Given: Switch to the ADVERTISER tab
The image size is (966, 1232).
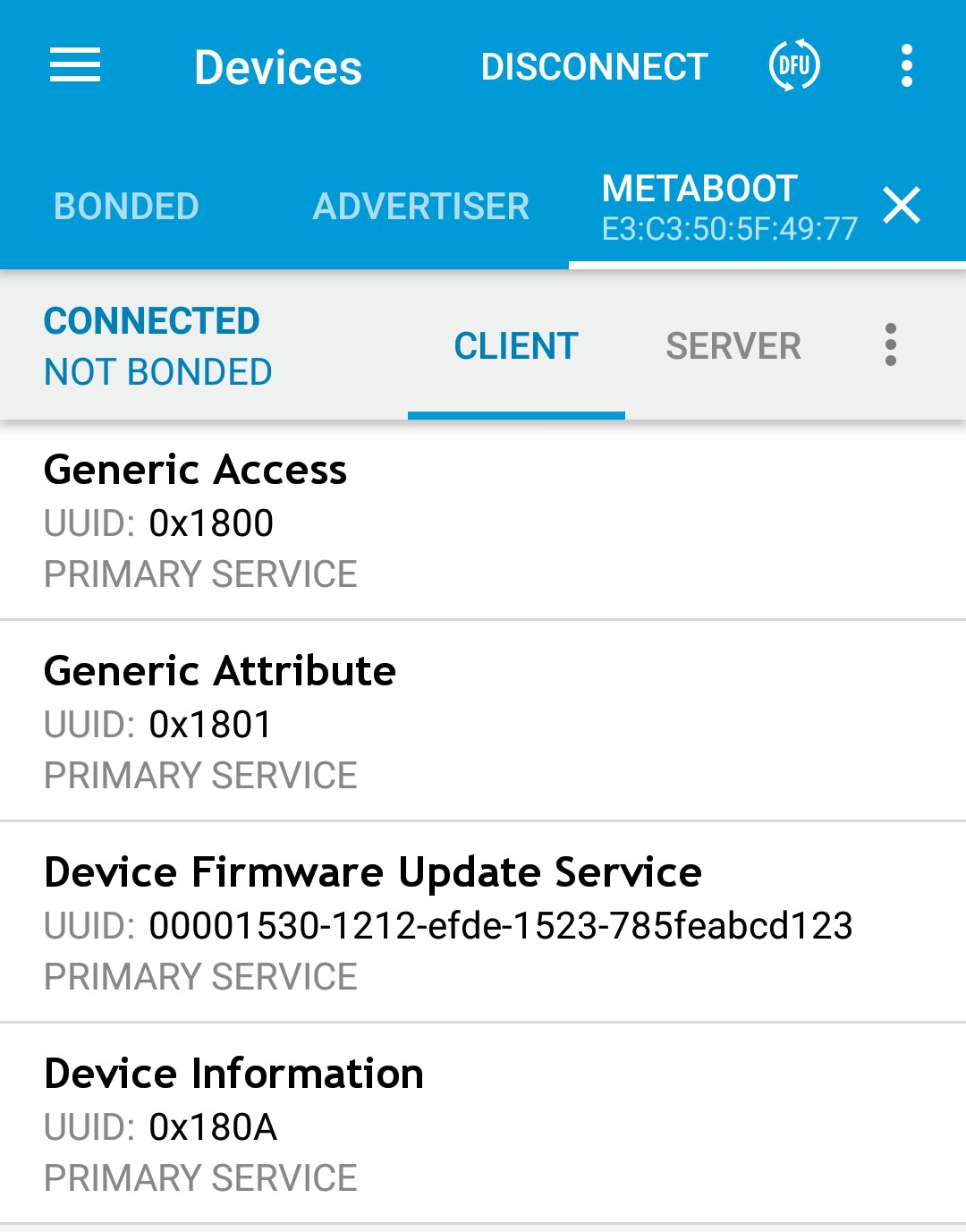Looking at the screenshot, I should coord(421,207).
